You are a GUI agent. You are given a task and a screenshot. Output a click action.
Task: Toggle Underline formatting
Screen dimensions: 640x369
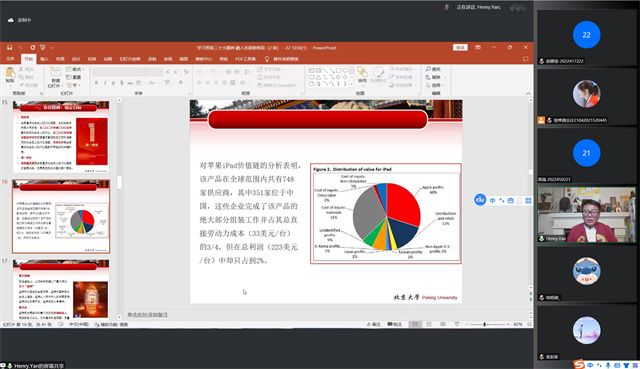113,83
